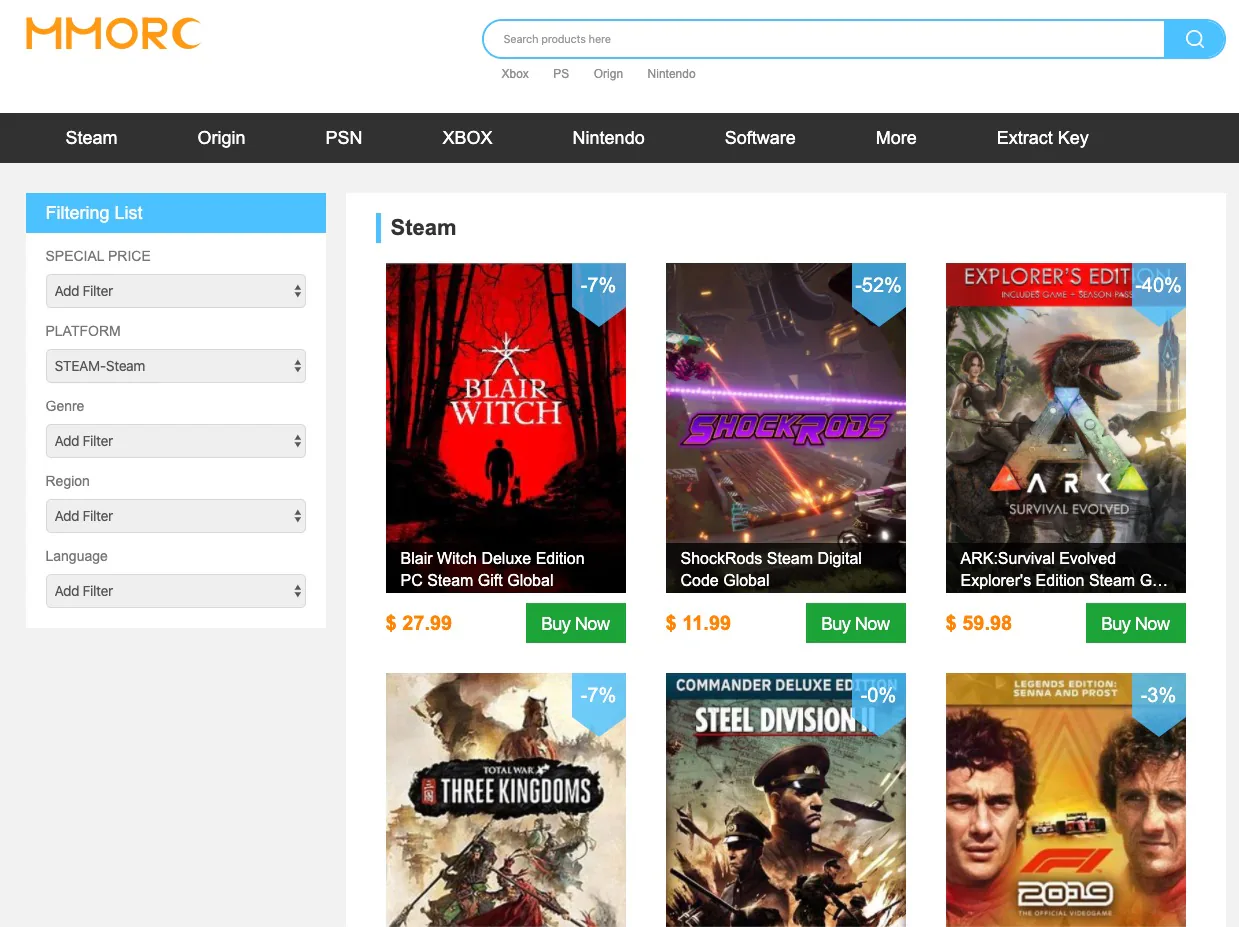Viewport: 1239px width, 927px height.
Task: Click the -7% discount badge on Blair Witch
Action: point(598,293)
